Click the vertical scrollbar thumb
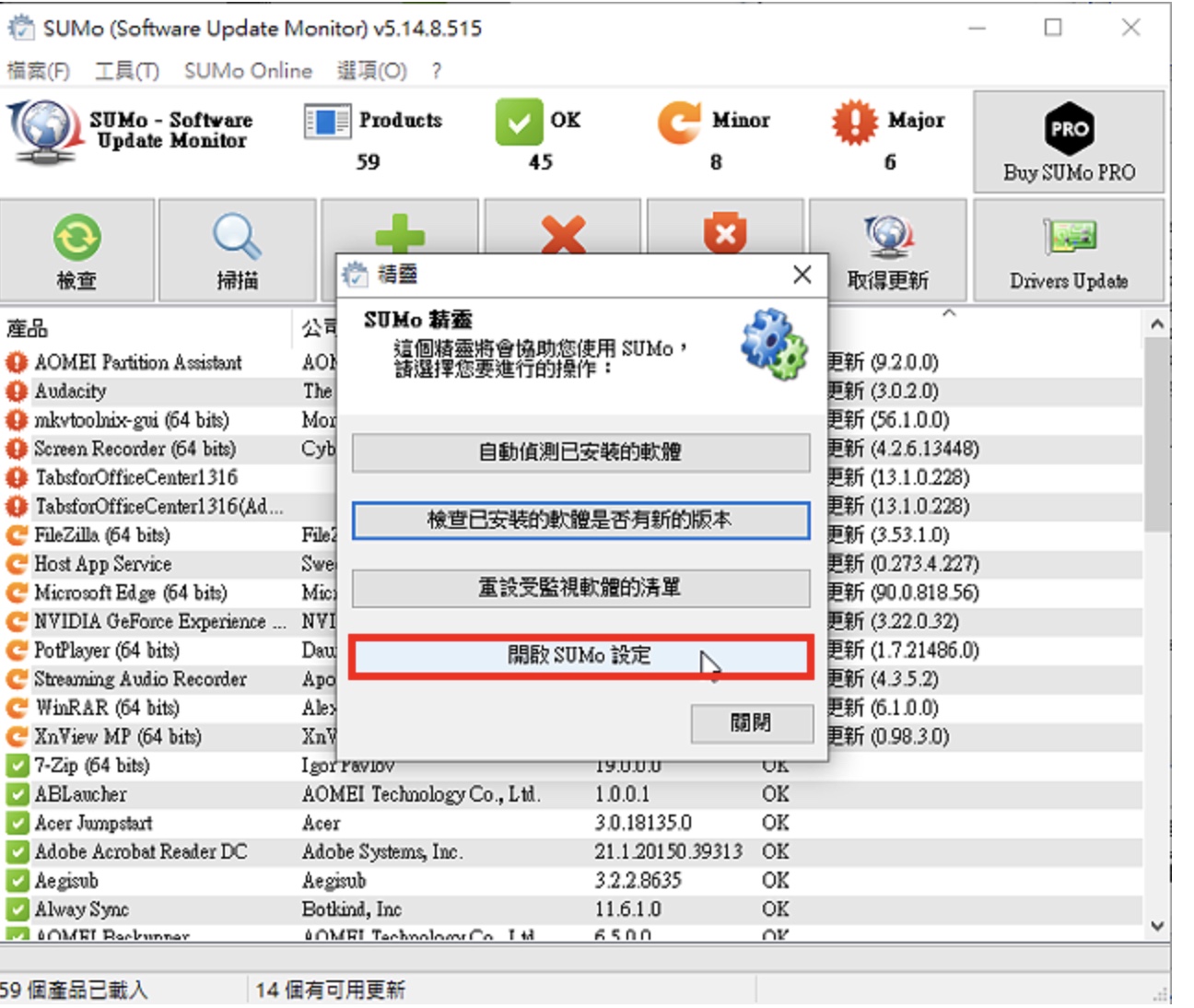 (x=1157, y=435)
